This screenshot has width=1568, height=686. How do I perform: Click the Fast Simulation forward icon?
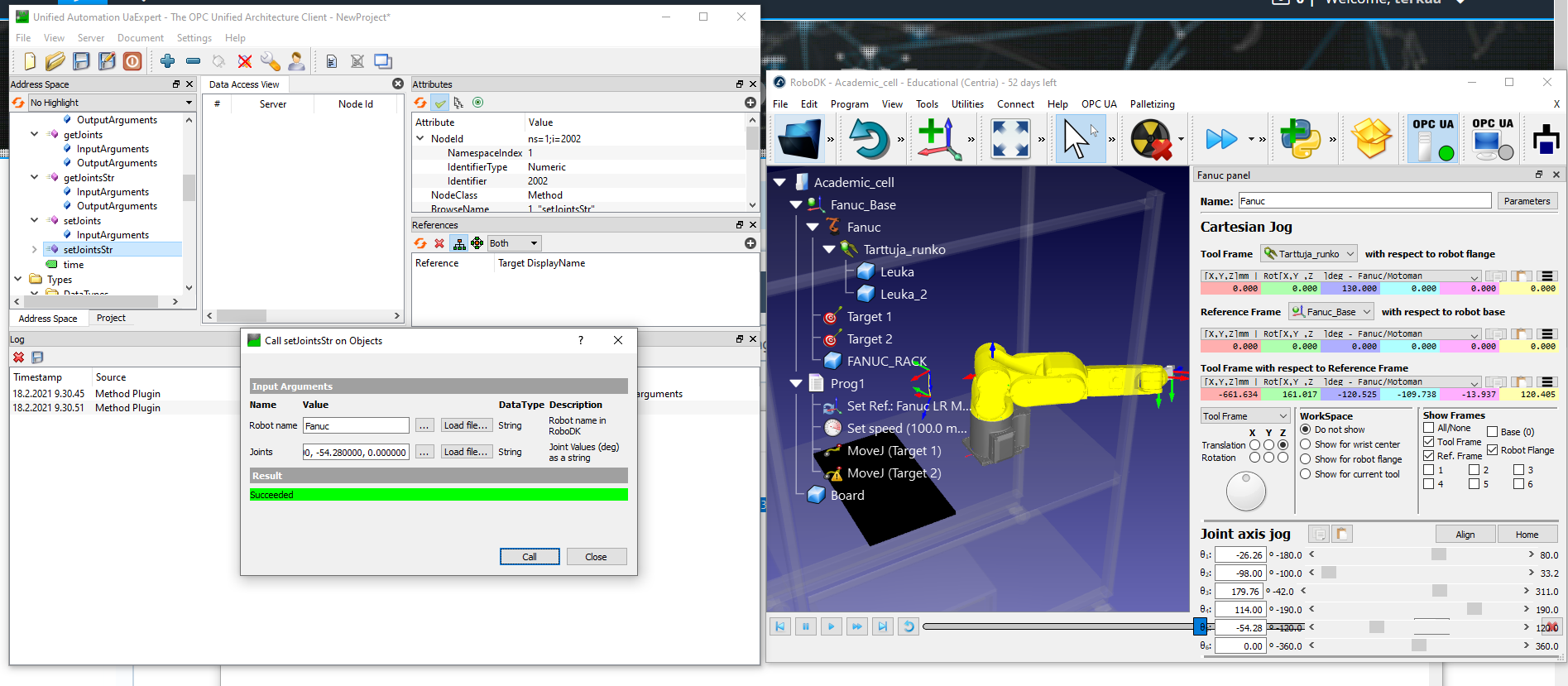click(x=1221, y=139)
